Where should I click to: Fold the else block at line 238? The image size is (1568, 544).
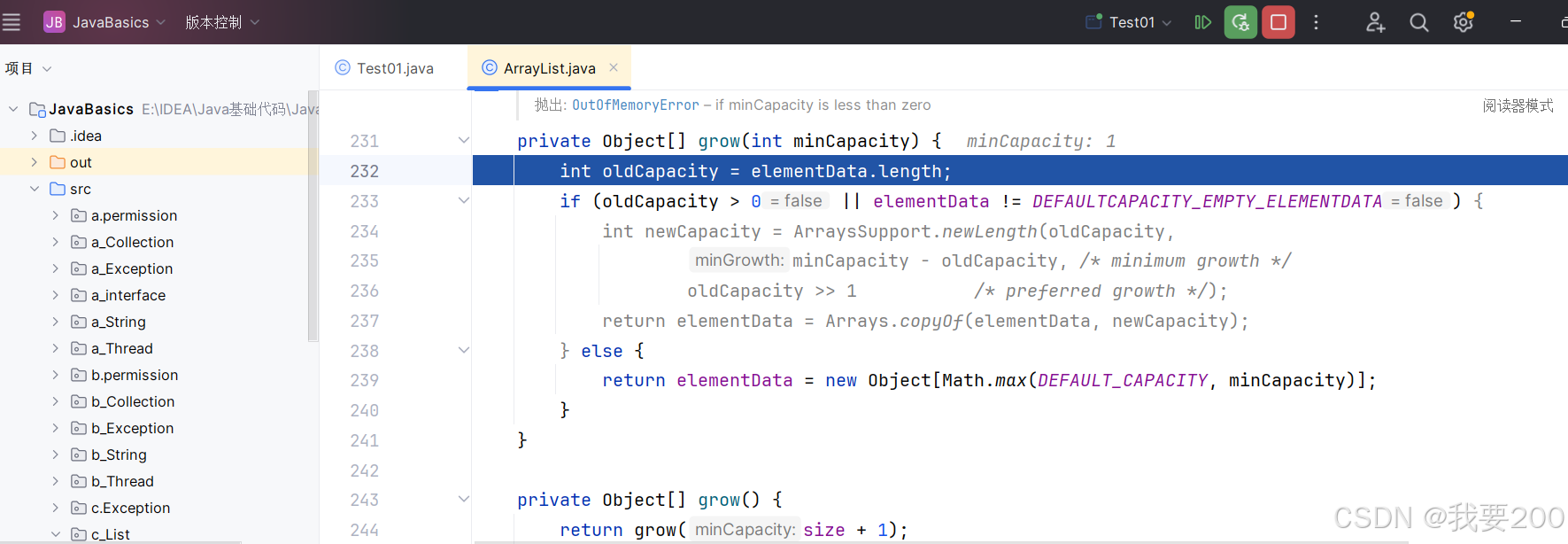pyautogui.click(x=463, y=350)
